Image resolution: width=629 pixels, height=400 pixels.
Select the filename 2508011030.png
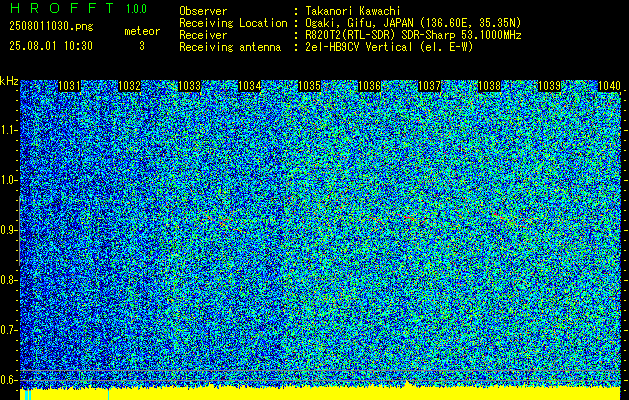point(51,26)
